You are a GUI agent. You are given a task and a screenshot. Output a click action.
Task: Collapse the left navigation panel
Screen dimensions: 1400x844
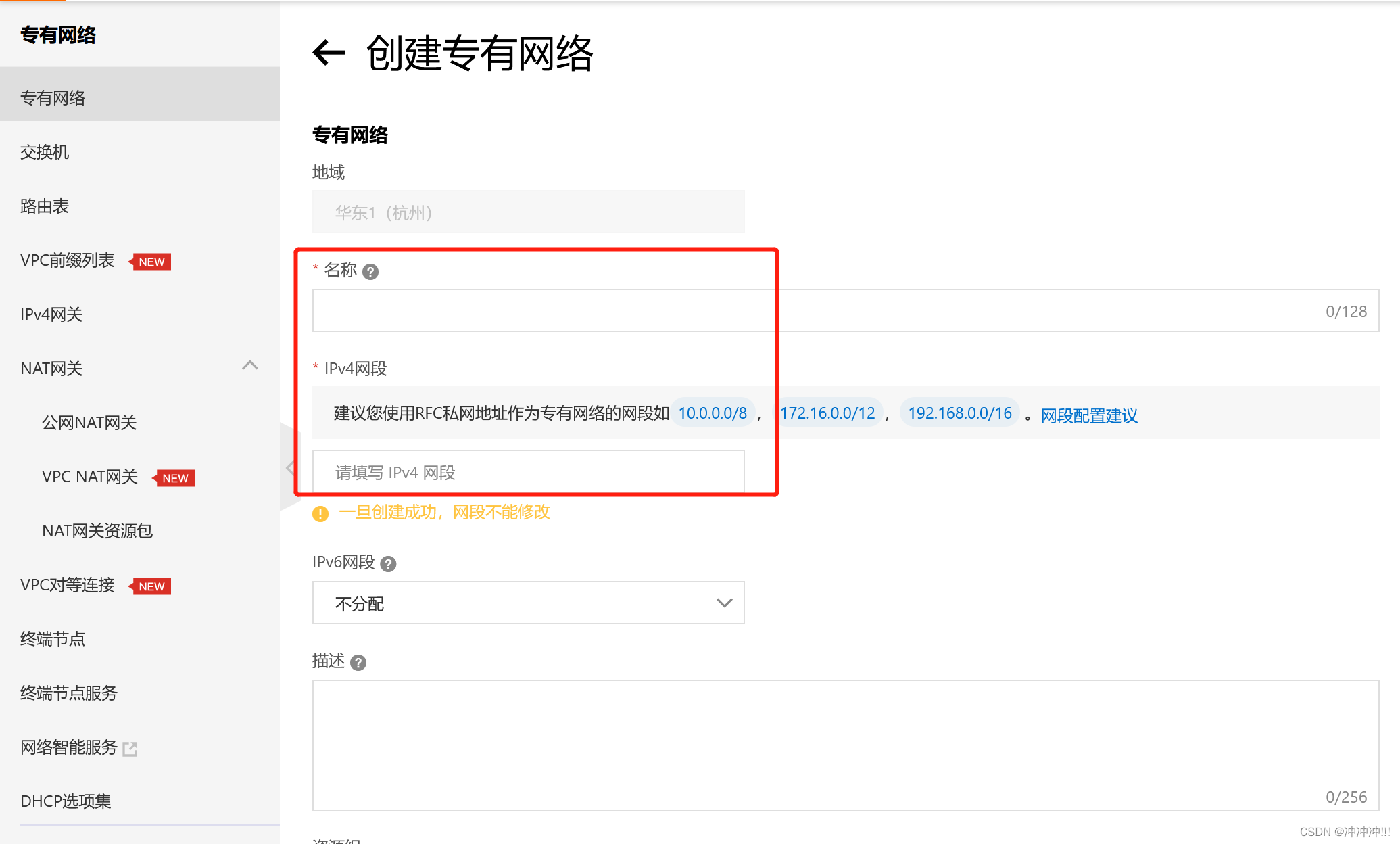[x=291, y=467]
